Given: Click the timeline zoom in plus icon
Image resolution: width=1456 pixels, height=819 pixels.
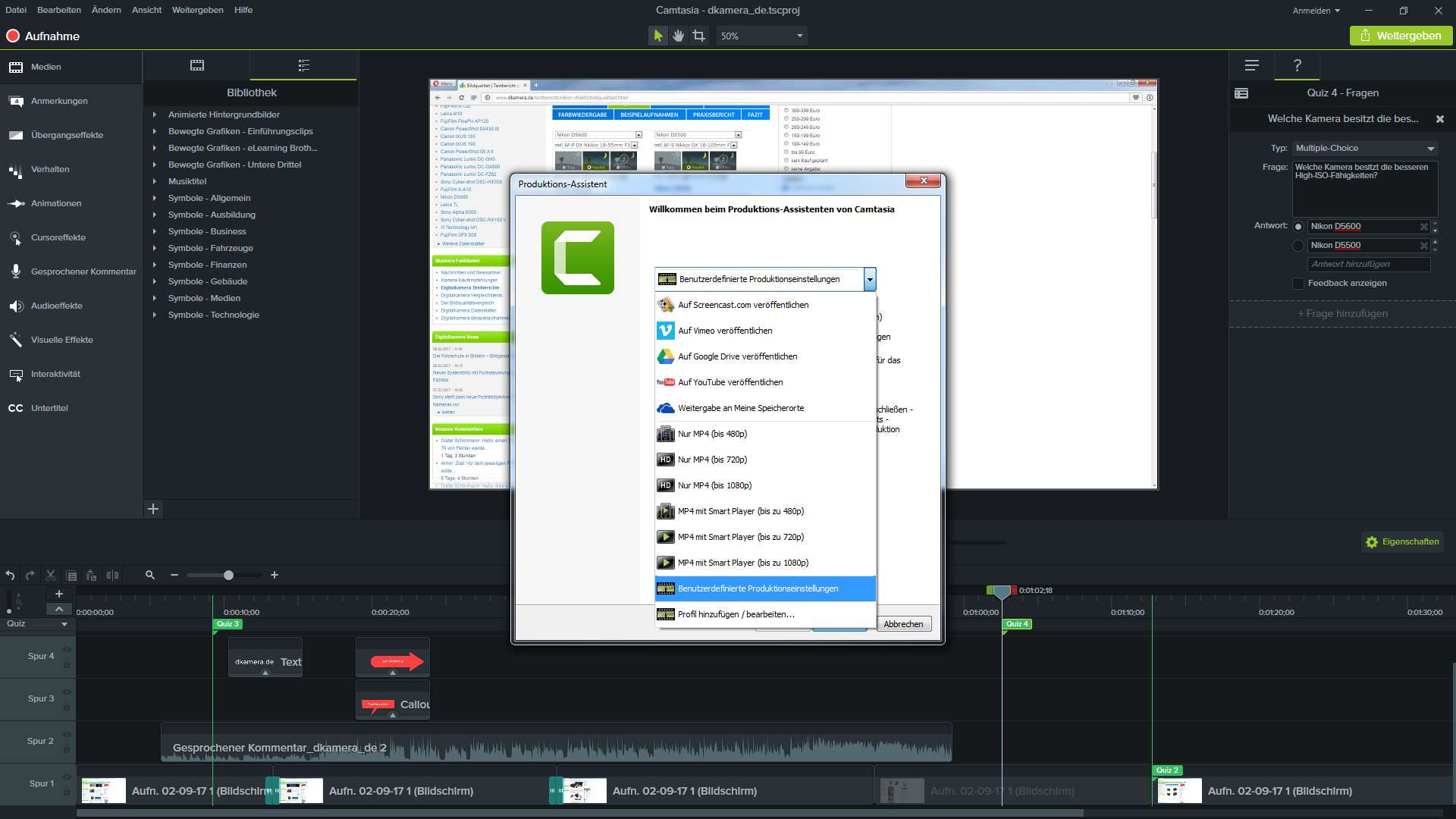Looking at the screenshot, I should 275,576.
